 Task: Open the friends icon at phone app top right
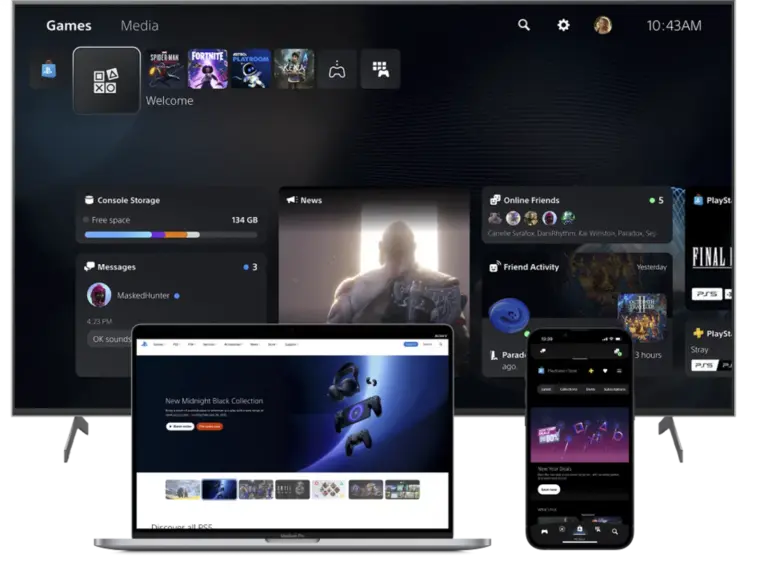pyautogui.click(x=618, y=352)
